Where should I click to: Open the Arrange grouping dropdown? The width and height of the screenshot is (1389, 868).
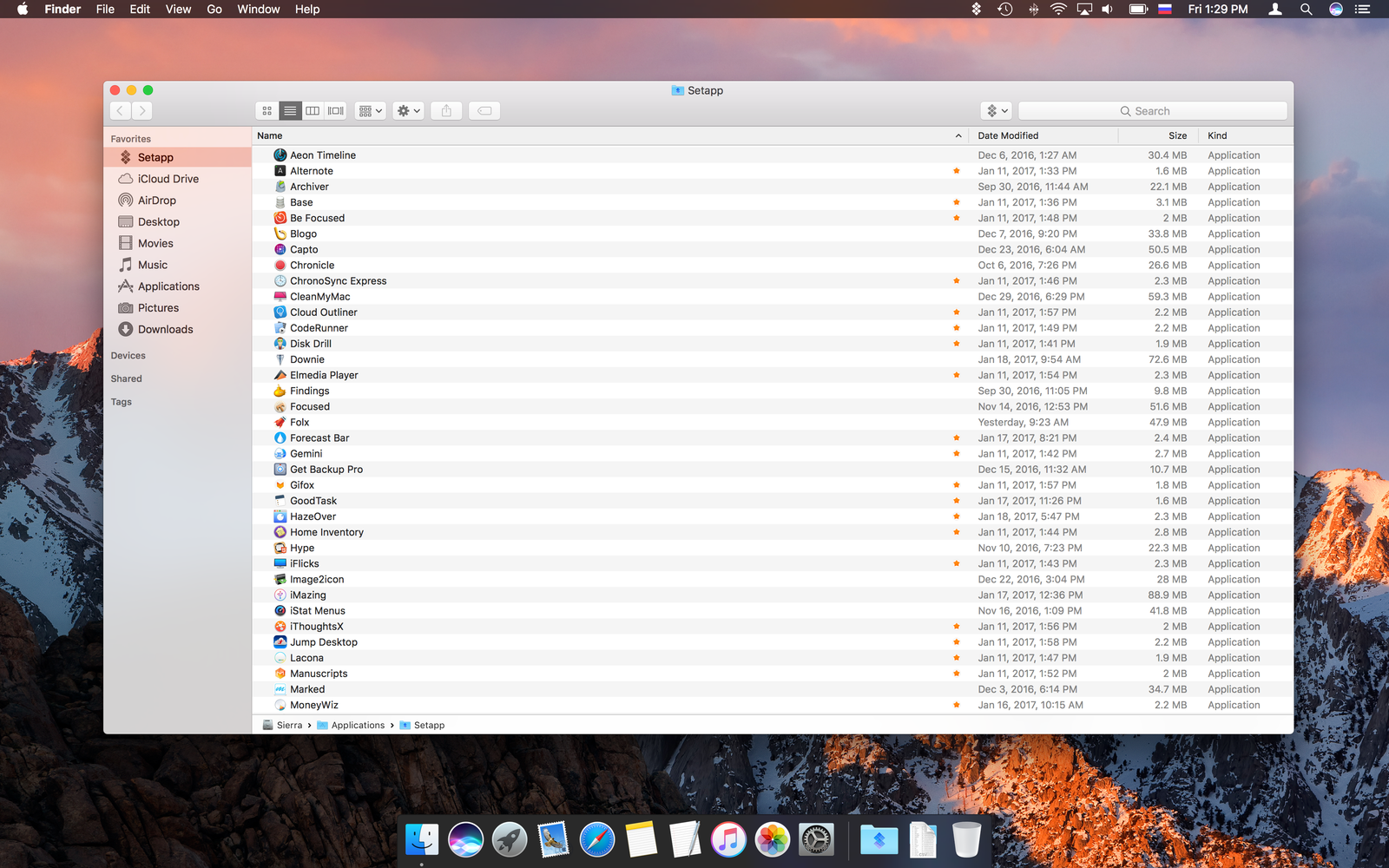pyautogui.click(x=371, y=111)
